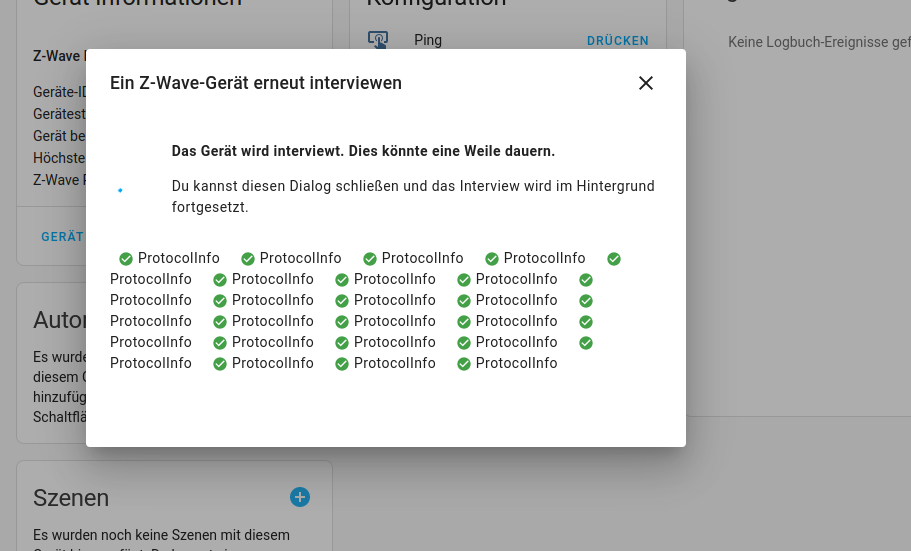911x551 pixels.
Task: Click the Gerät Informationen card title
Action: click(137, 4)
